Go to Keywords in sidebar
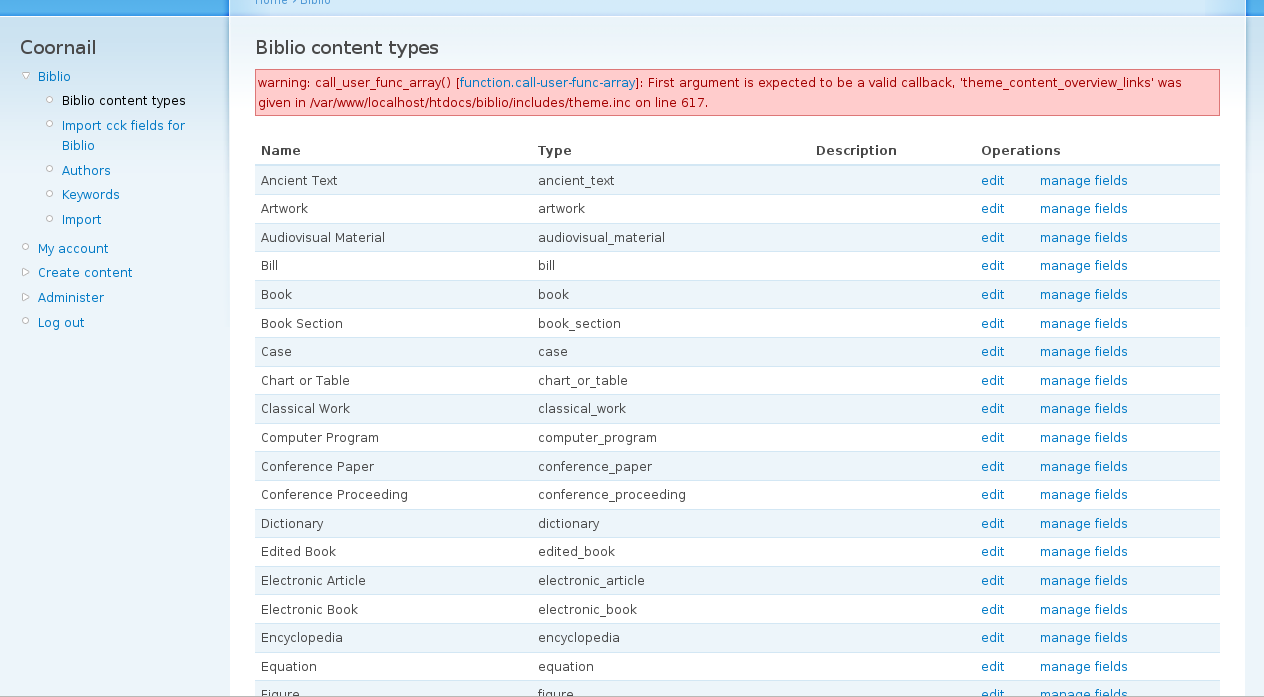Image resolution: width=1264 pixels, height=697 pixels. (x=91, y=195)
